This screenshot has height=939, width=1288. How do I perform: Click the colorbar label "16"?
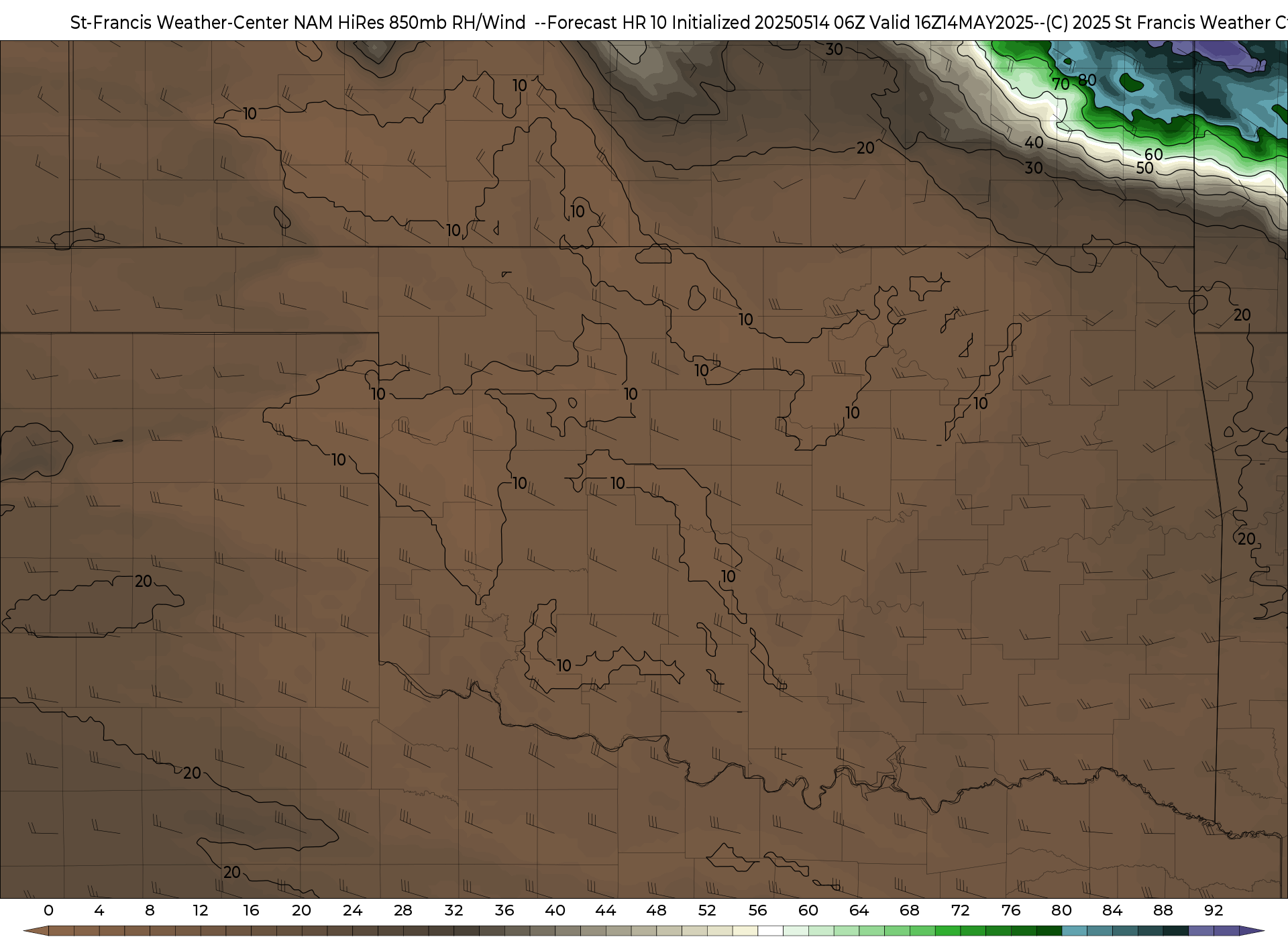(251, 910)
